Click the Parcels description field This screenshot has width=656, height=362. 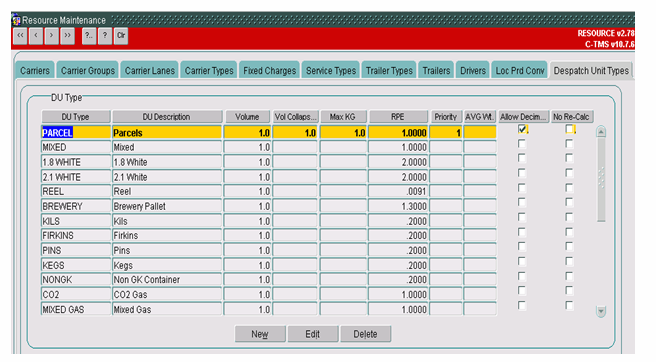point(167,133)
